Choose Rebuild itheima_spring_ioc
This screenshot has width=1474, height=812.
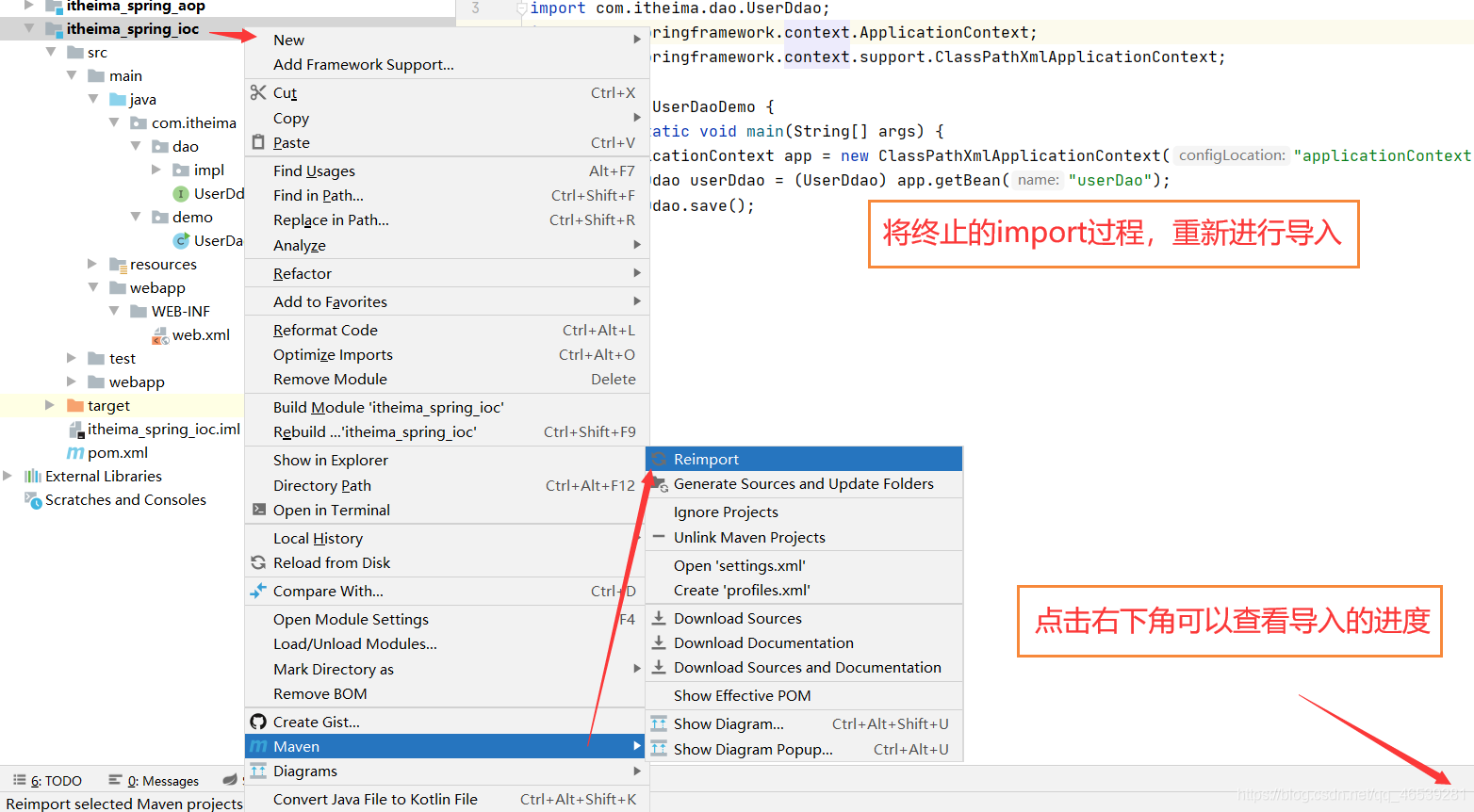[x=445, y=431]
